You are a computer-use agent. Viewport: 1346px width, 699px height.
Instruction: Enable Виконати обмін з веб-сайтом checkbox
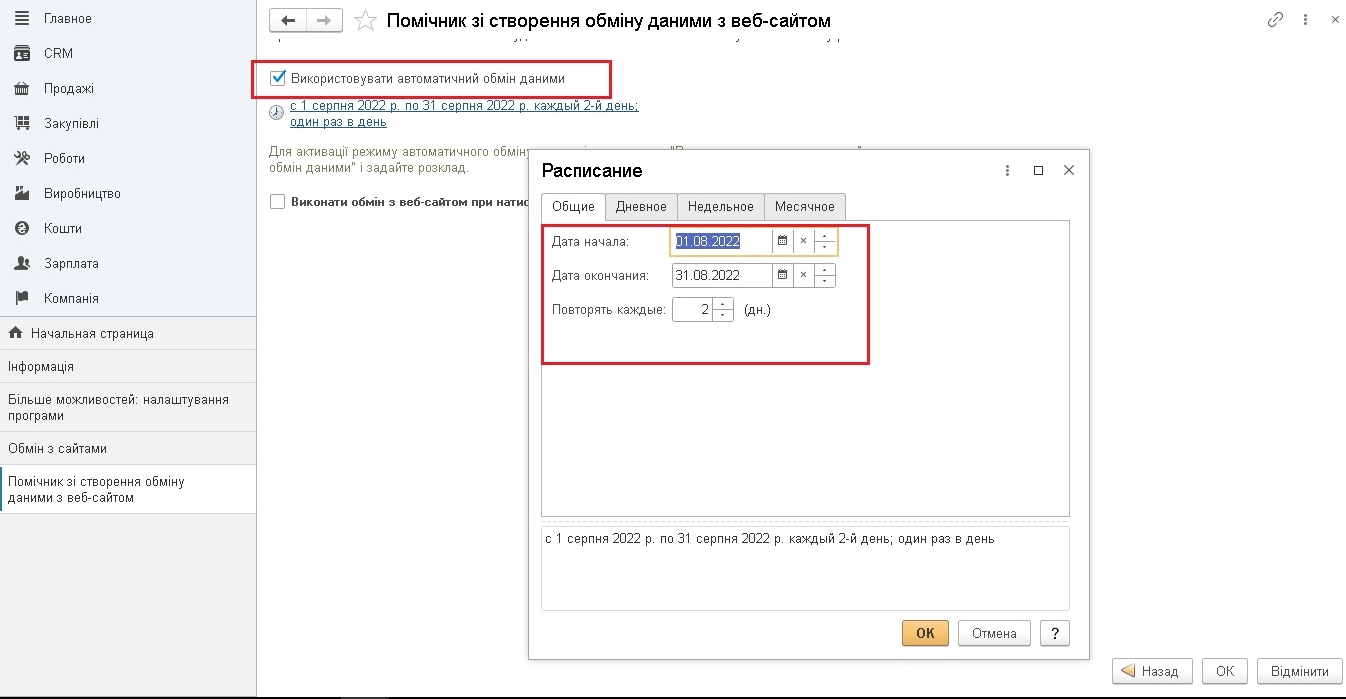click(278, 202)
